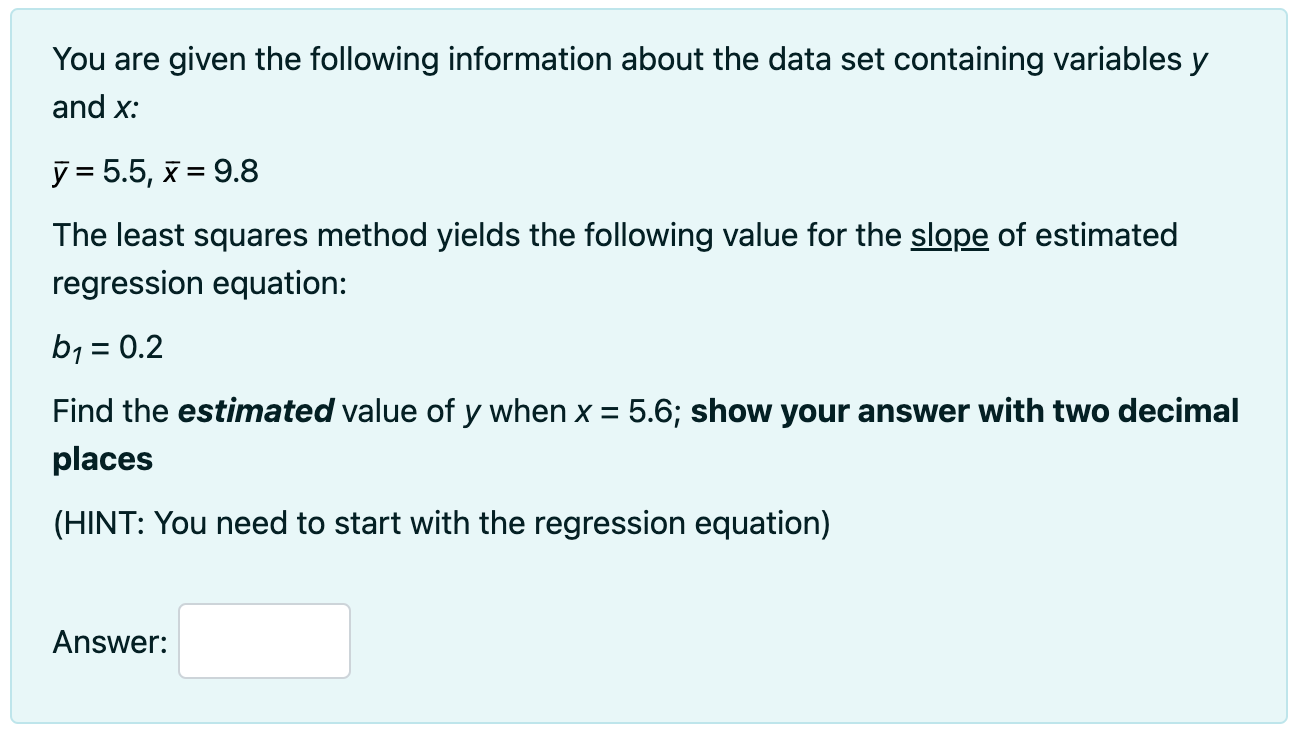Click the 'You are given' opening sentence

point(631,60)
